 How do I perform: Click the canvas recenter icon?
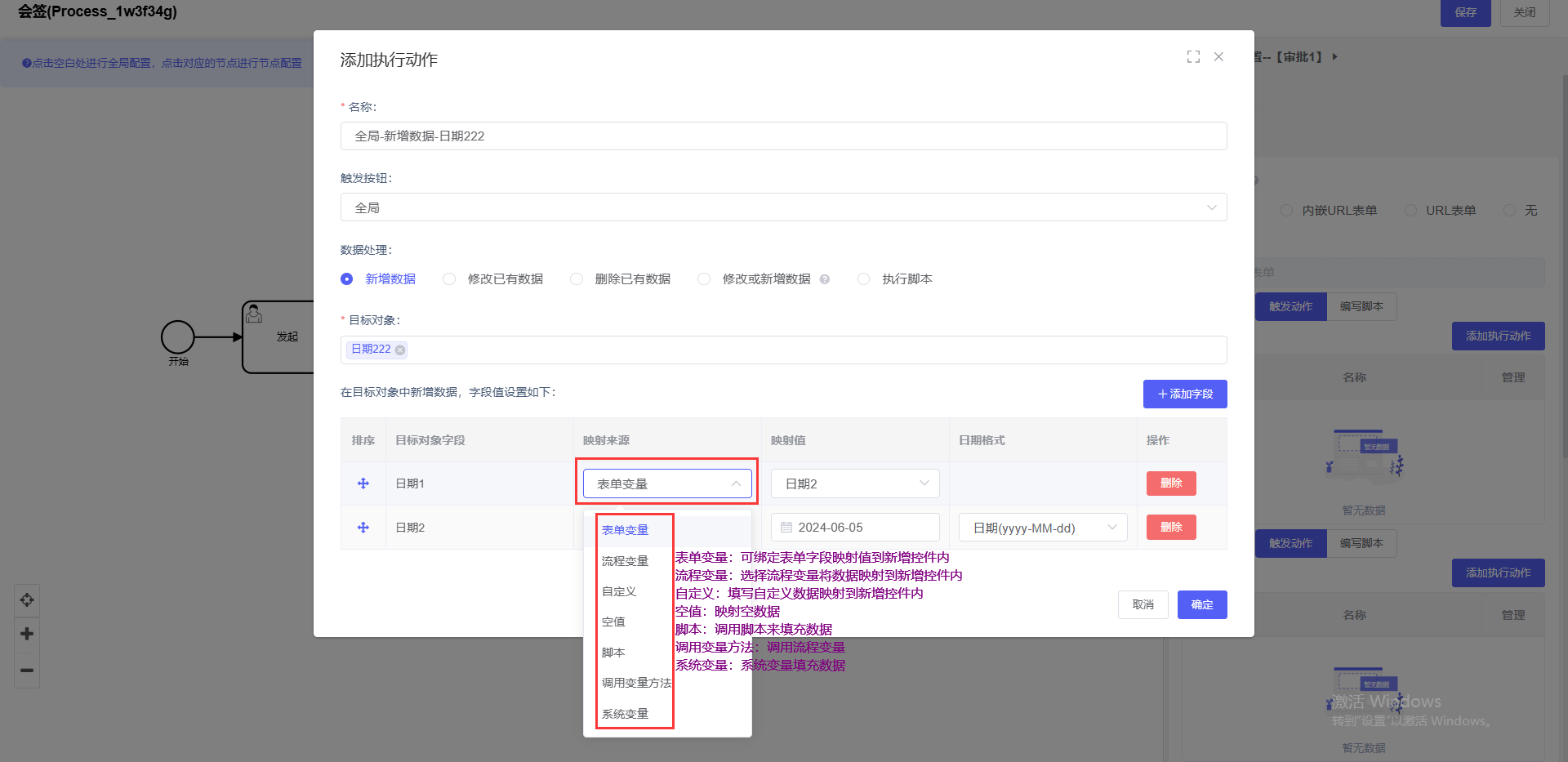(27, 600)
